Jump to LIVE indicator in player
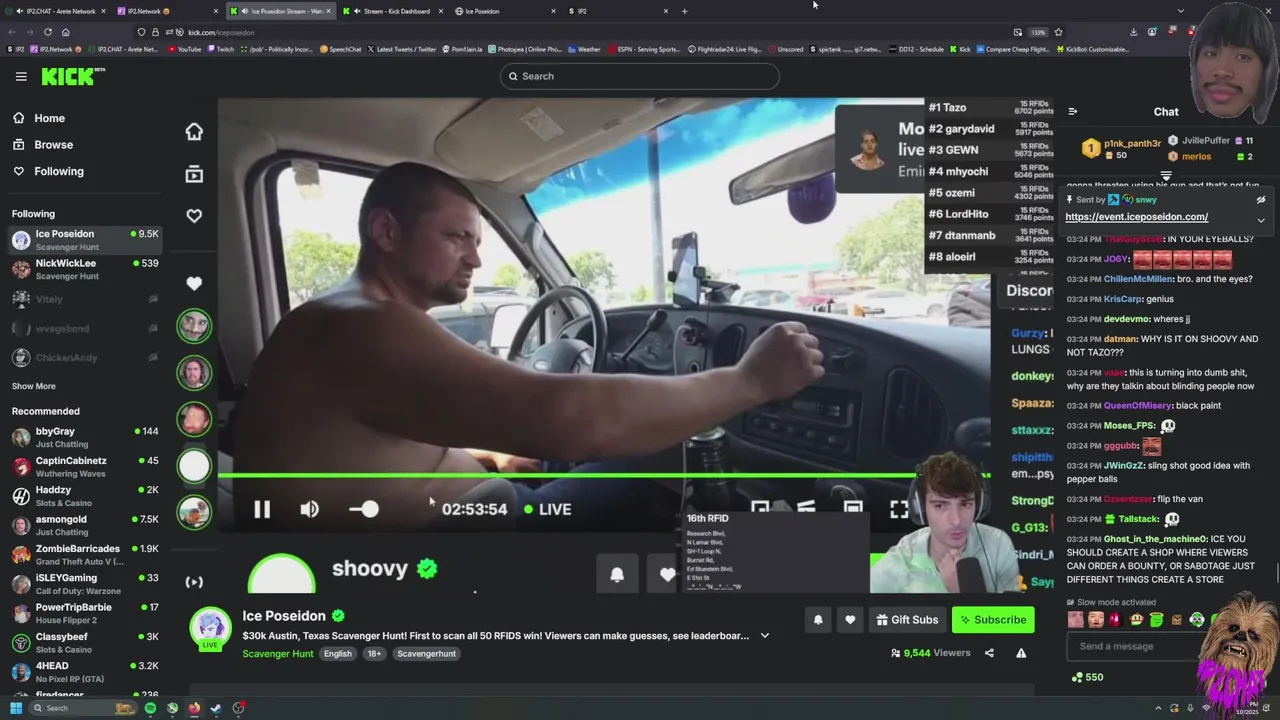 pyautogui.click(x=548, y=509)
